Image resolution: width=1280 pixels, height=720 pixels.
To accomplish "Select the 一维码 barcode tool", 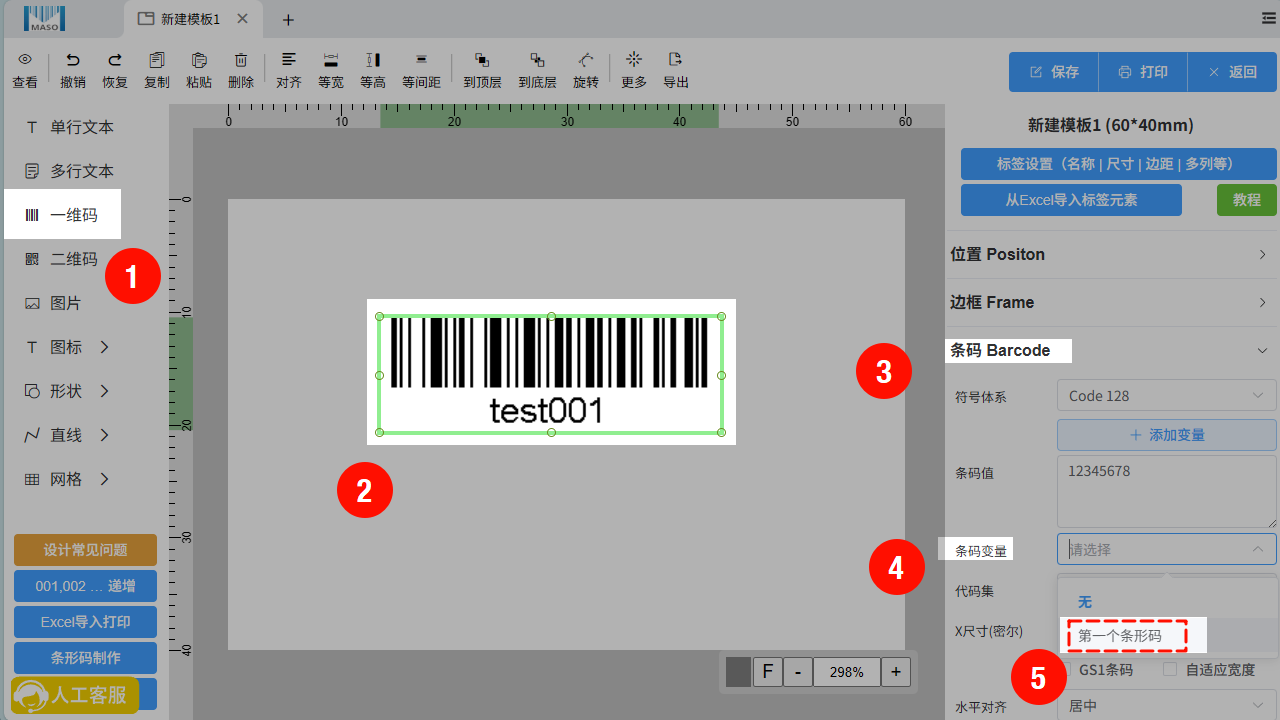I will point(62,215).
